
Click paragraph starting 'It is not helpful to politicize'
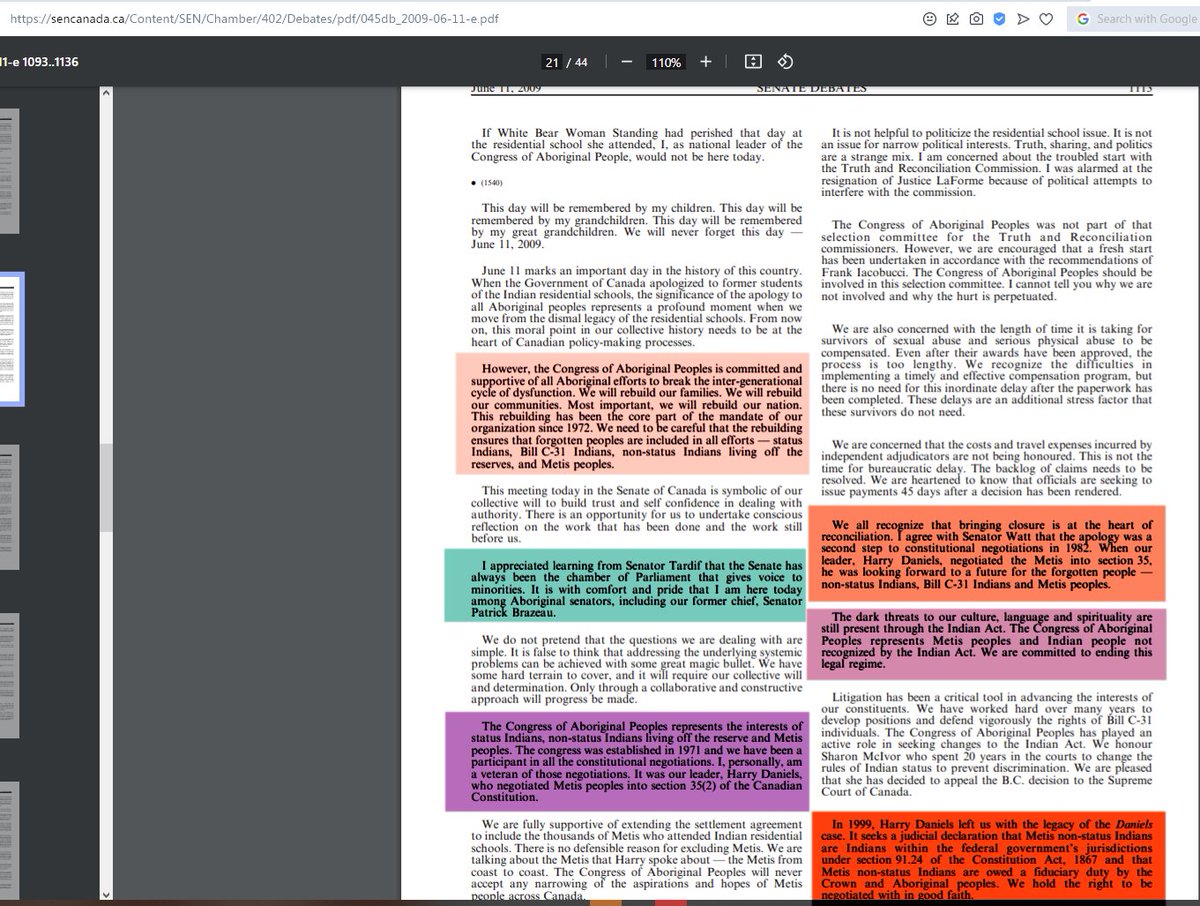[986, 163]
